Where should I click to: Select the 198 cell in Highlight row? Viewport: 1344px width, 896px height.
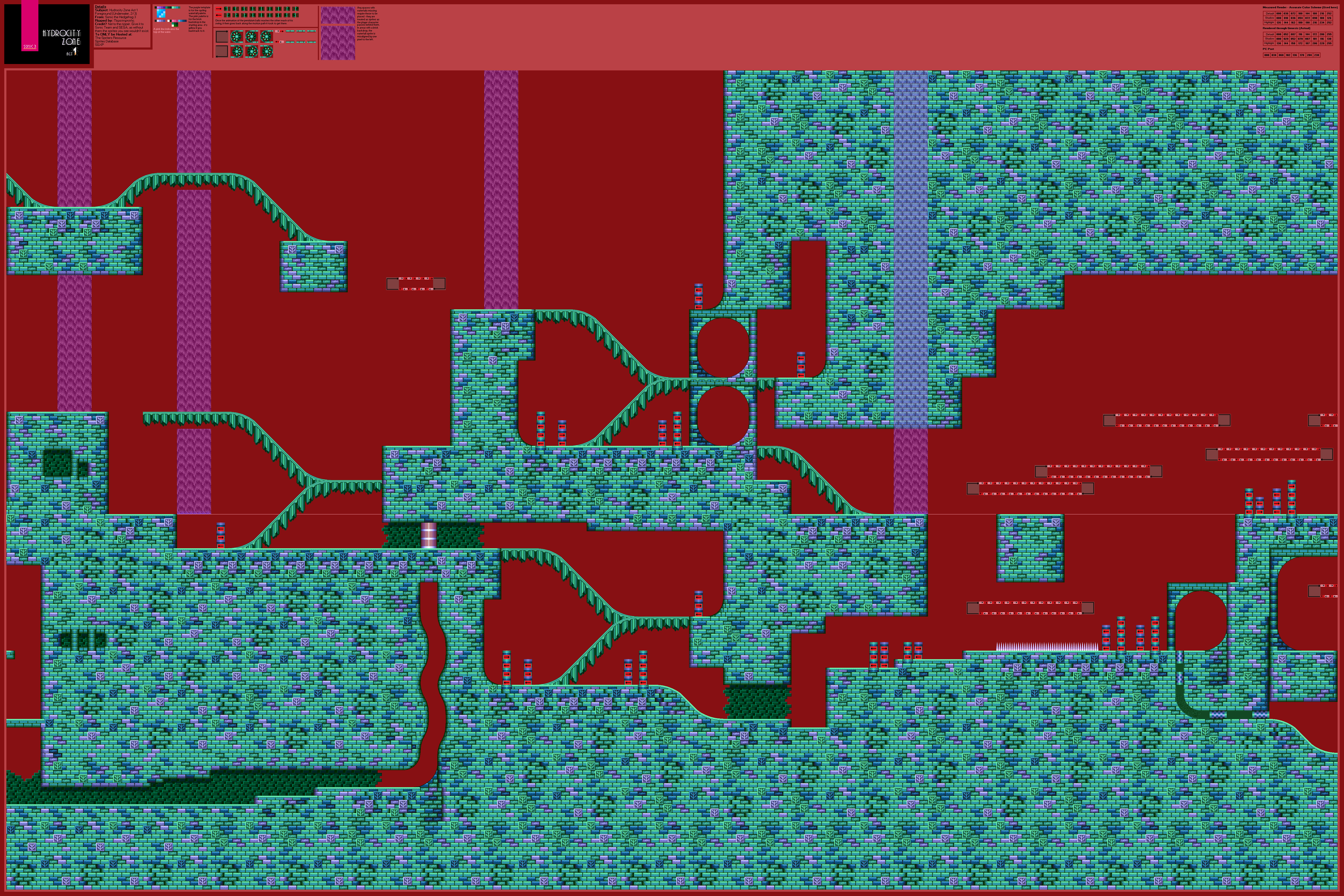tap(1307, 23)
